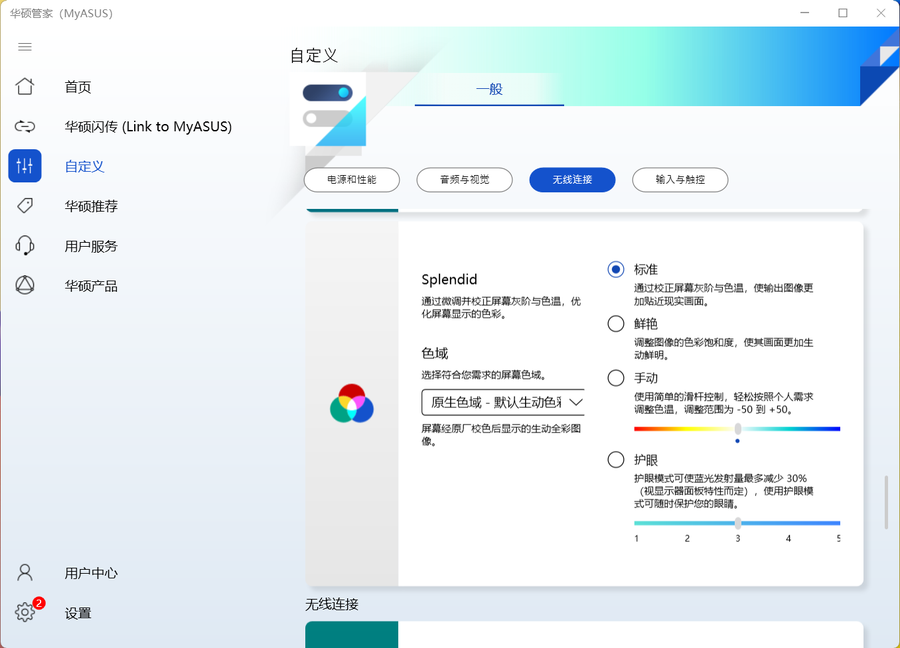
Task: Switch to the 输入与触控 category
Action: click(680, 180)
